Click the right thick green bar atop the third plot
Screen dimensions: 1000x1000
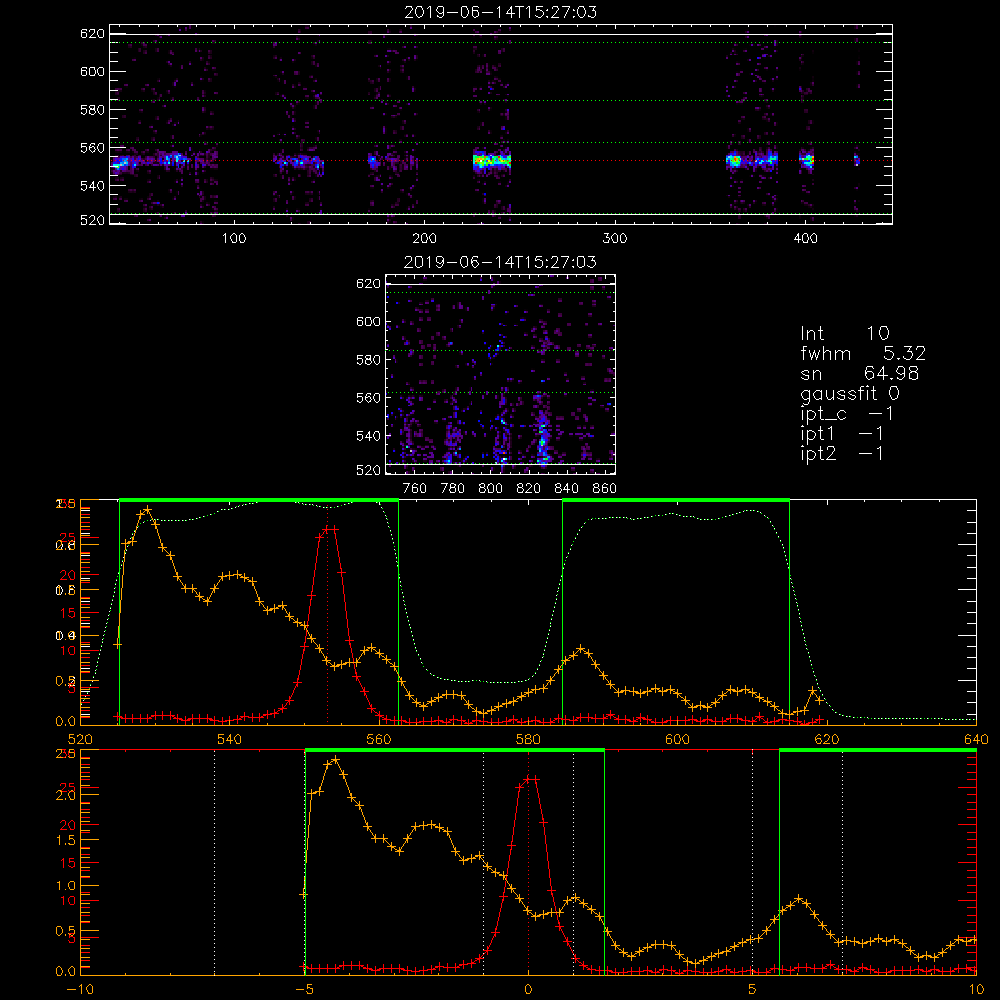click(x=676, y=501)
